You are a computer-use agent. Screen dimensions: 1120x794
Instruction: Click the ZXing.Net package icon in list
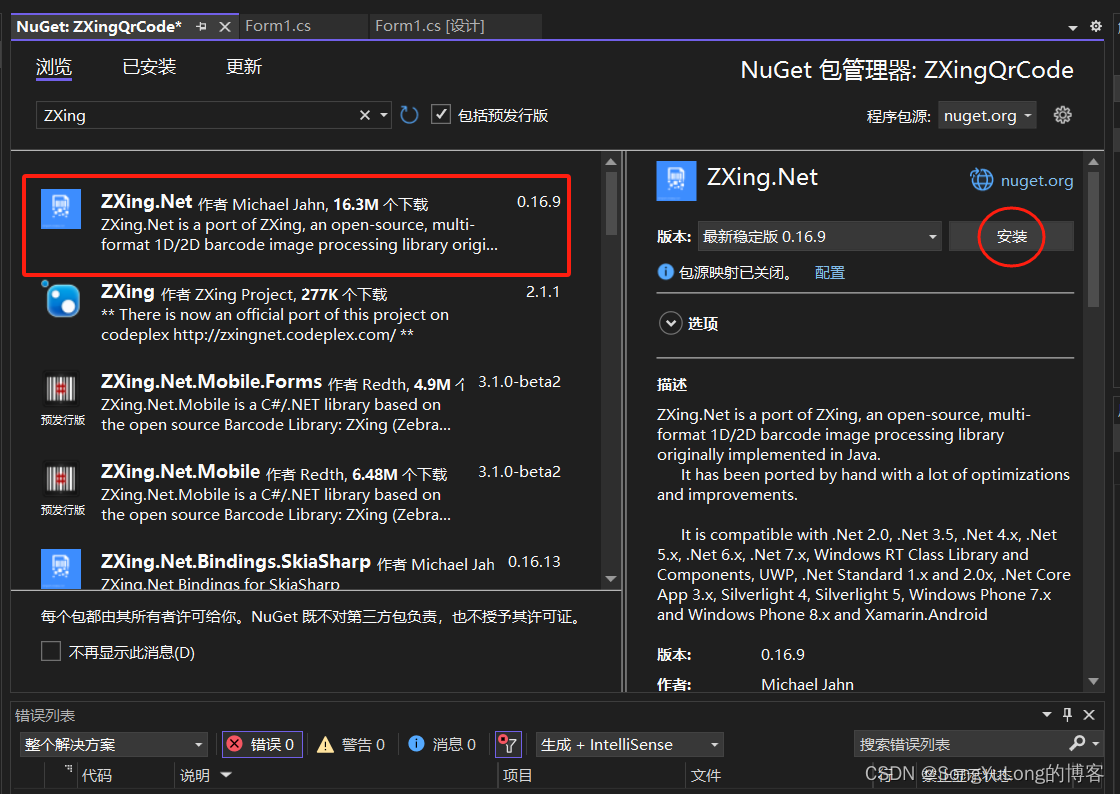(x=61, y=208)
